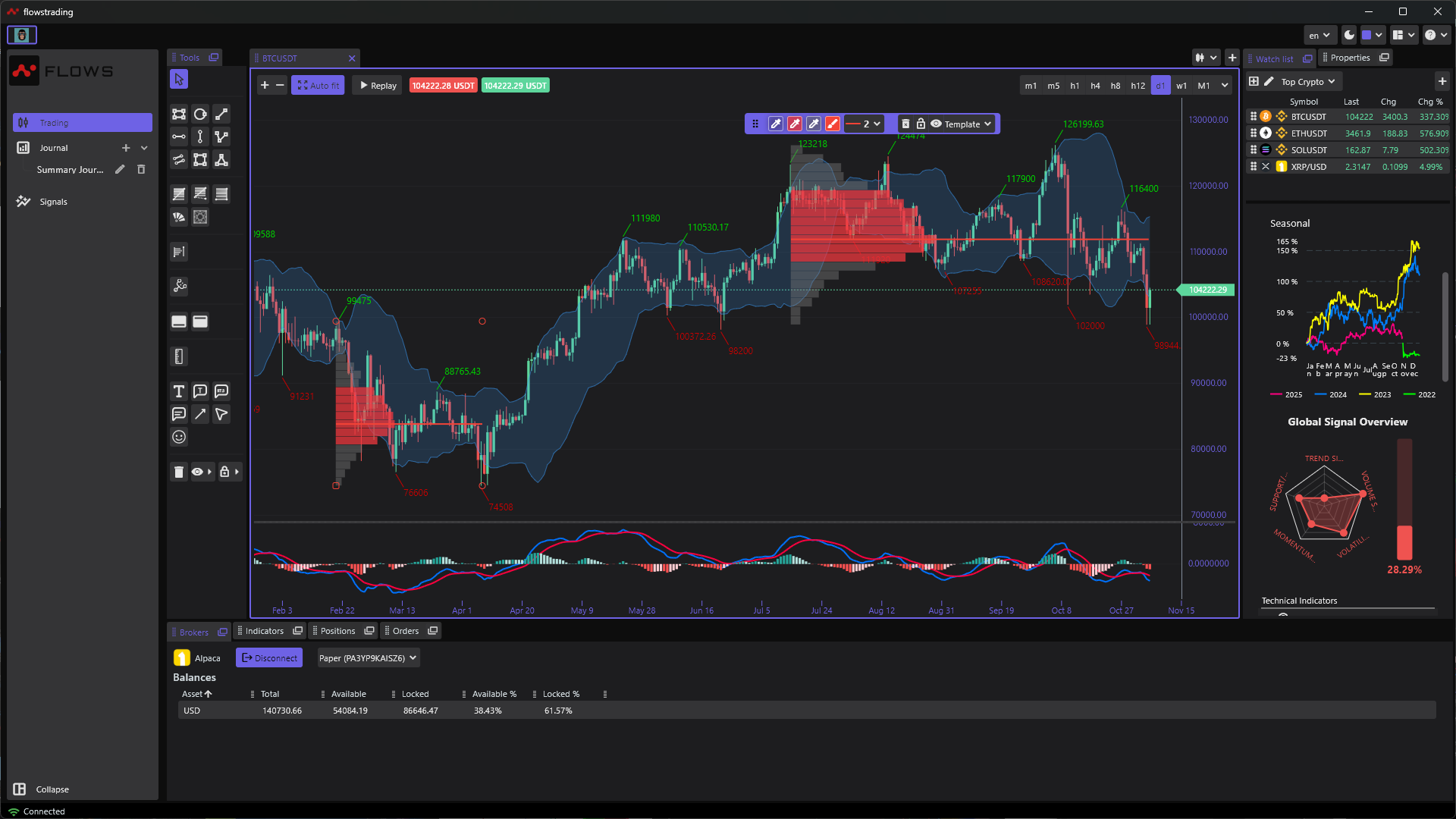Click the Disconnect button
This screenshot has height=819, width=1456.
(269, 657)
